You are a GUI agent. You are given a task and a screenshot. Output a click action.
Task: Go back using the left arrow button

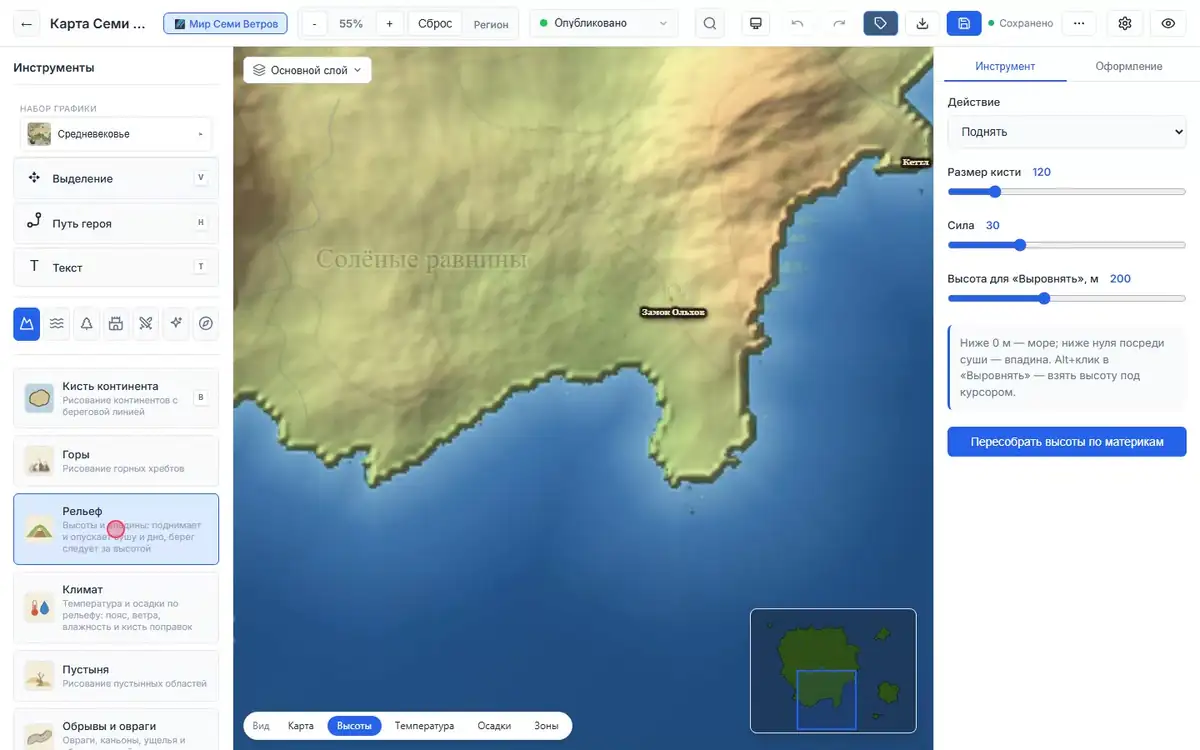point(26,23)
